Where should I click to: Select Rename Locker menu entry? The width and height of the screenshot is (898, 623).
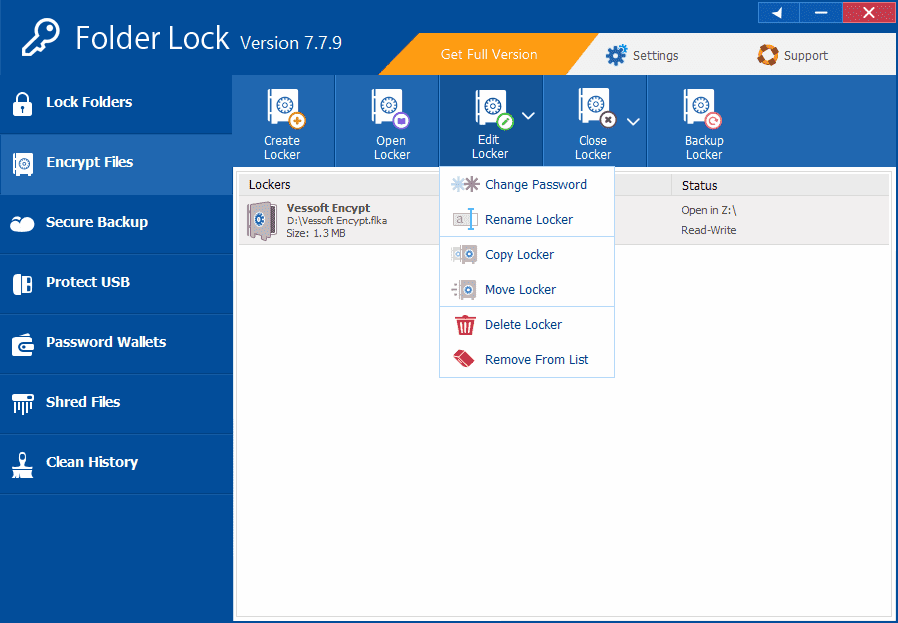pyautogui.click(x=527, y=219)
